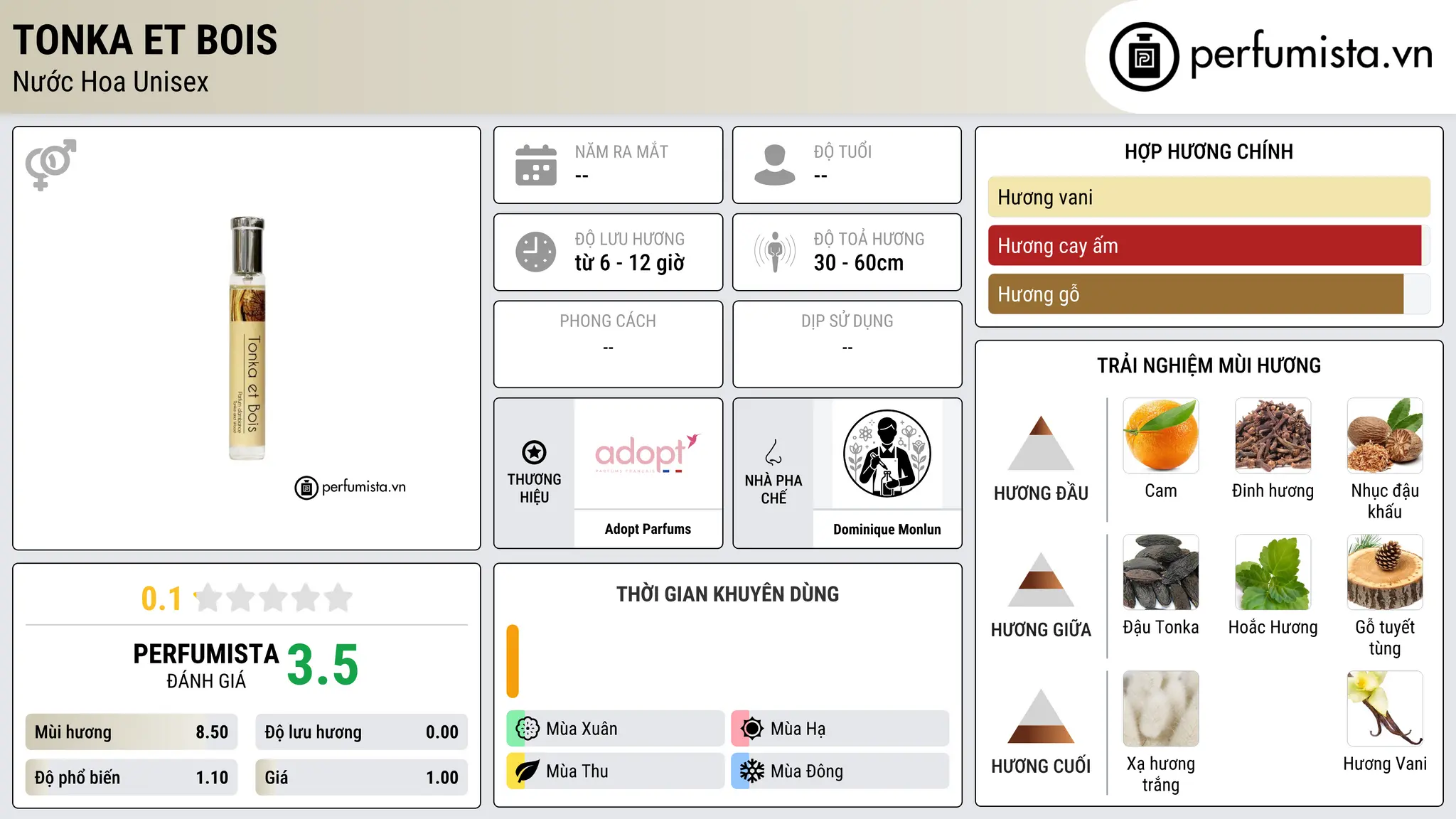Click the red Hương cay ấm accord bar

tap(1204, 246)
